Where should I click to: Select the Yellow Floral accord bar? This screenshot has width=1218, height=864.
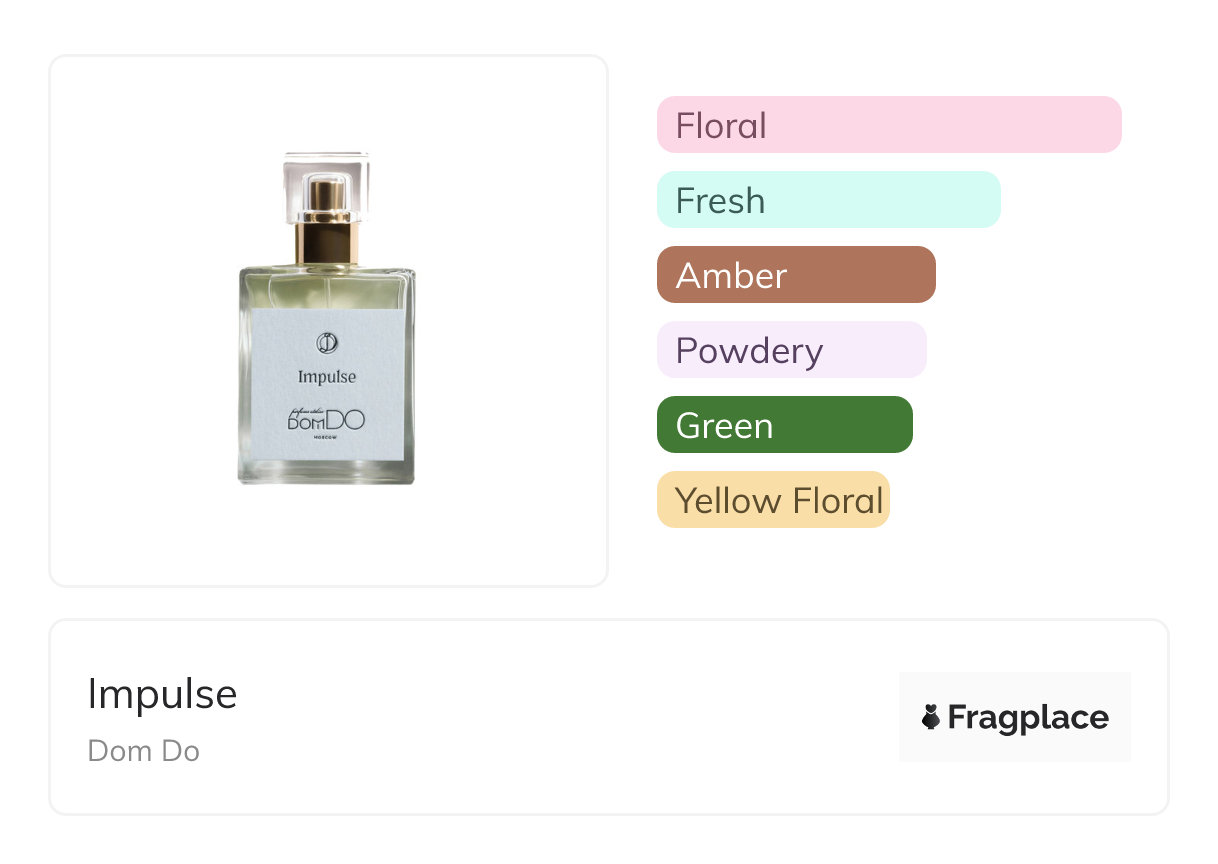click(773, 500)
